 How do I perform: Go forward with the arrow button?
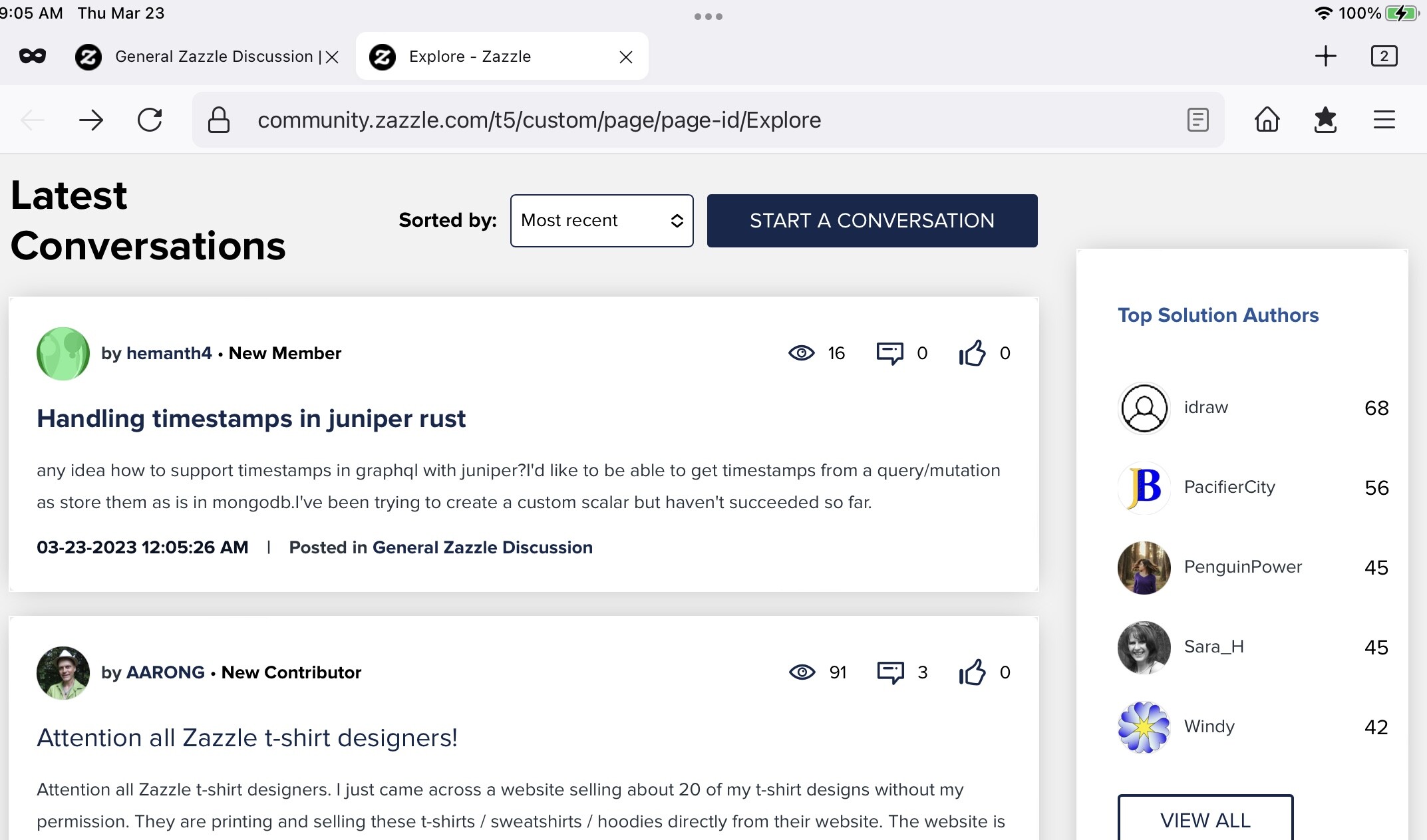[x=91, y=120]
